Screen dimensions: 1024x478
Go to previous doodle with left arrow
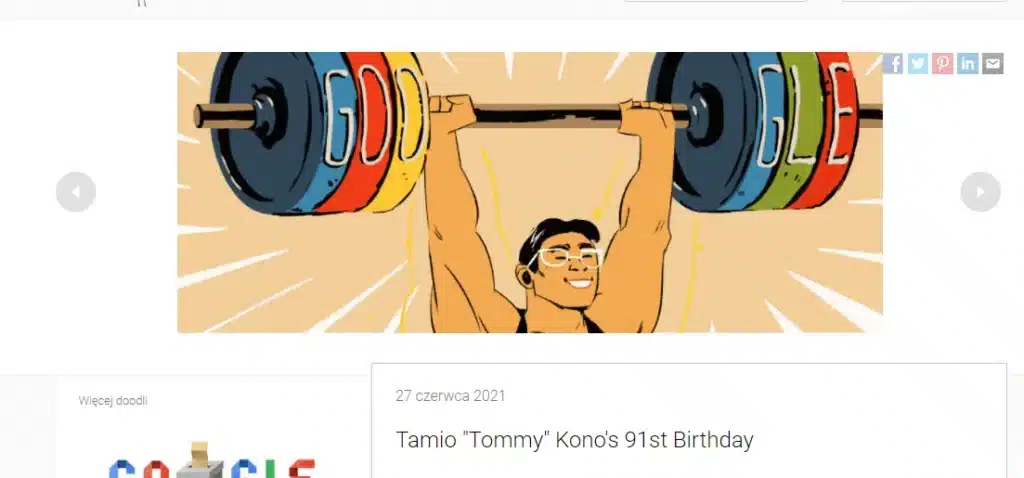(76, 192)
